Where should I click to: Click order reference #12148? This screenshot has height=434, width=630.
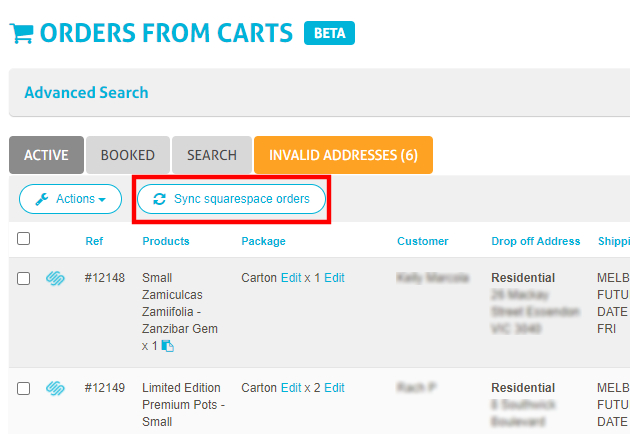105,278
